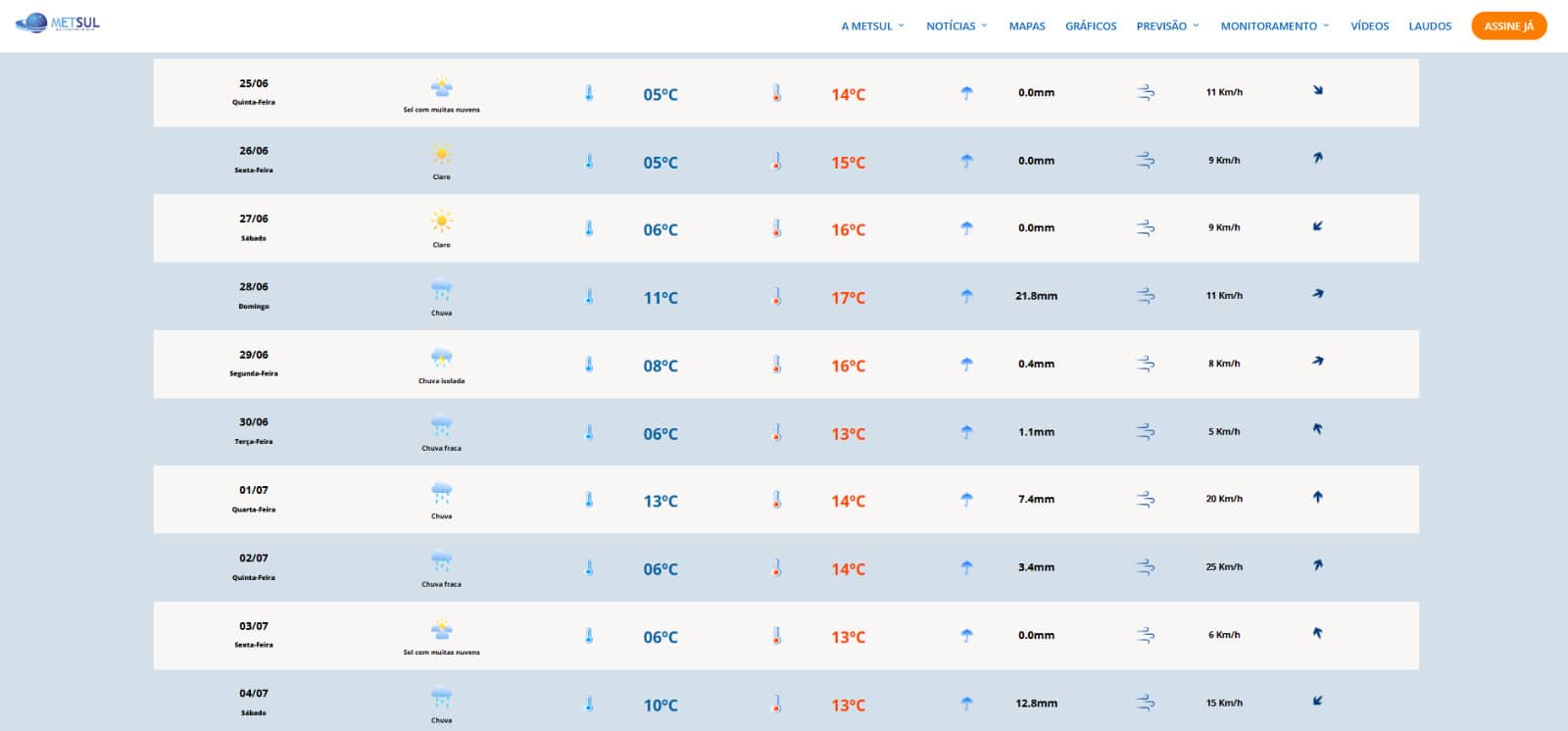
Task: Click the umbrella precipitation icon for 01/07
Action: 967,500
